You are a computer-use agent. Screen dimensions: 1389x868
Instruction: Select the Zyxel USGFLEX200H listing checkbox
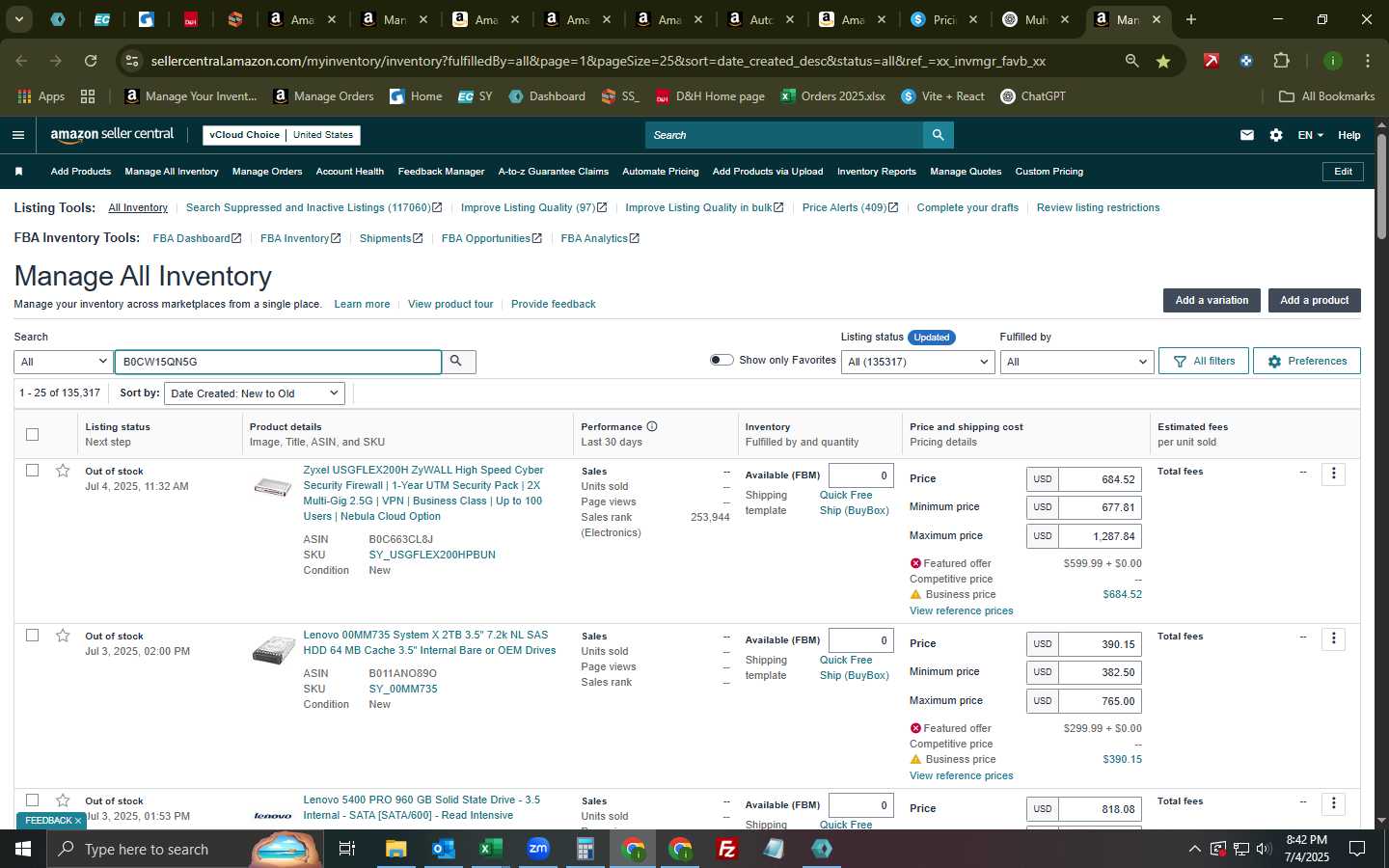[32, 471]
